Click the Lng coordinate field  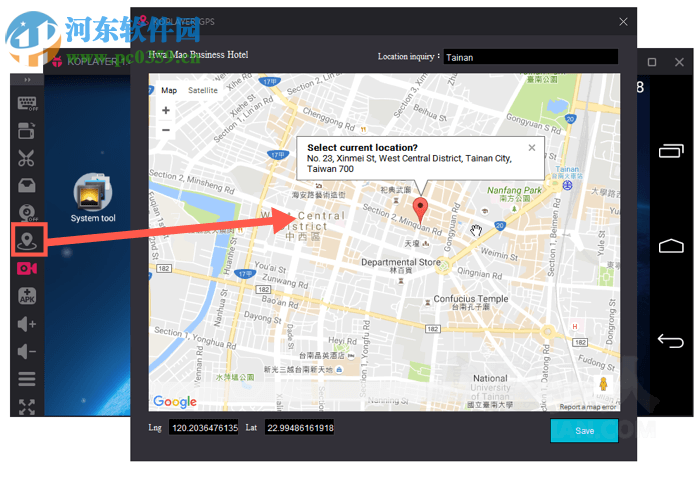(x=204, y=427)
